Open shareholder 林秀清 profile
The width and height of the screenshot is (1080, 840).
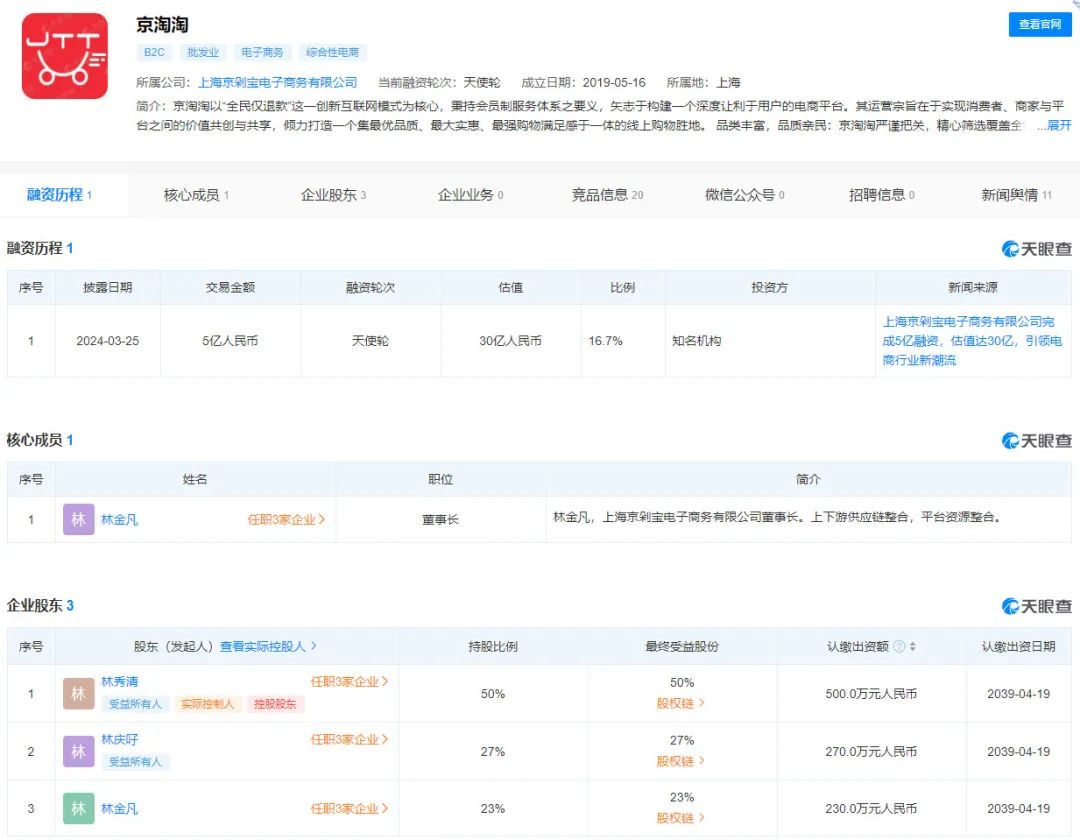click(x=119, y=682)
